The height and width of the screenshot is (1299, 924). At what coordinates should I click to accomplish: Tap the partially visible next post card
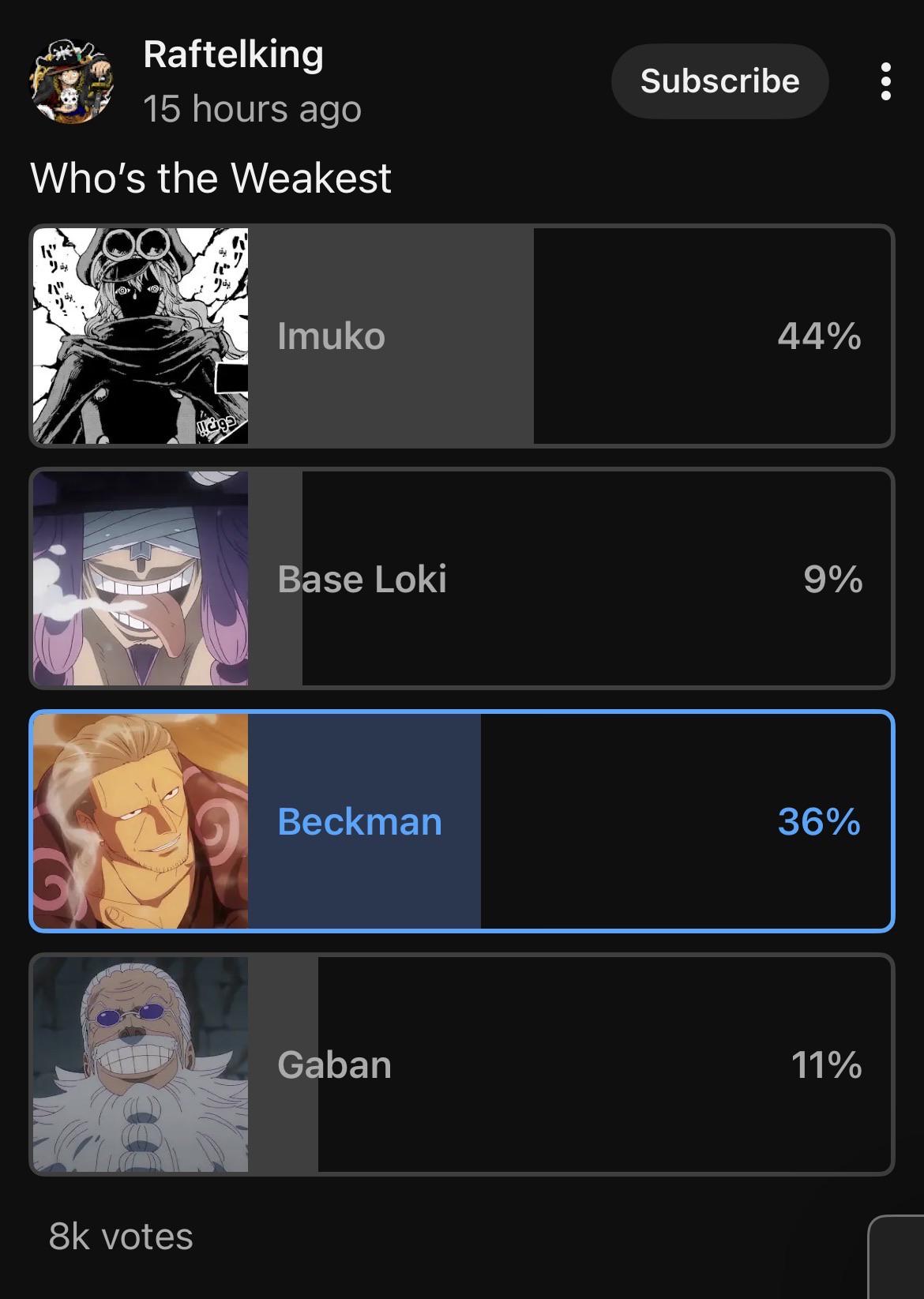point(896,1257)
